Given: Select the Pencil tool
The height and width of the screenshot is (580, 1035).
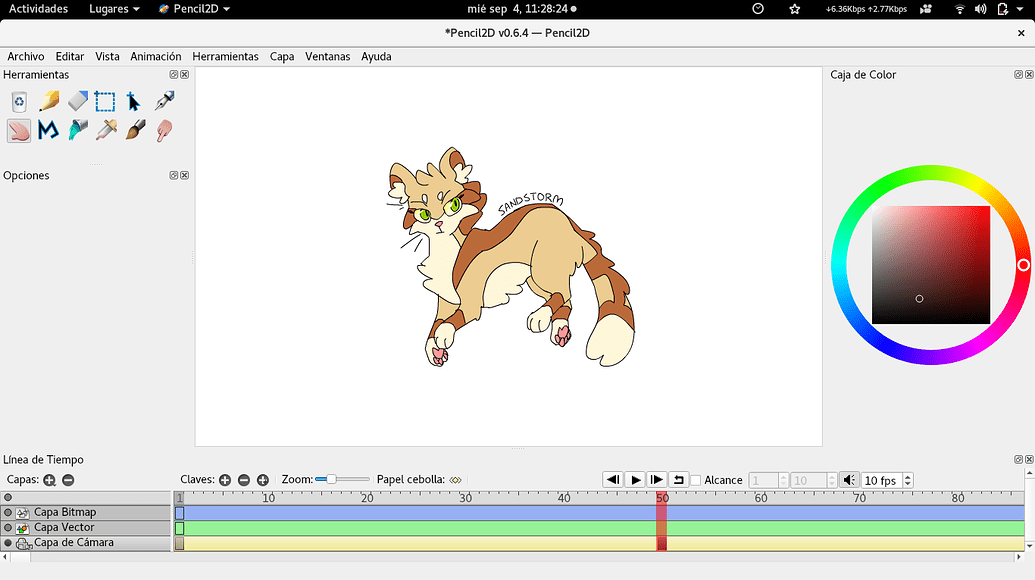Looking at the screenshot, I should [49, 102].
